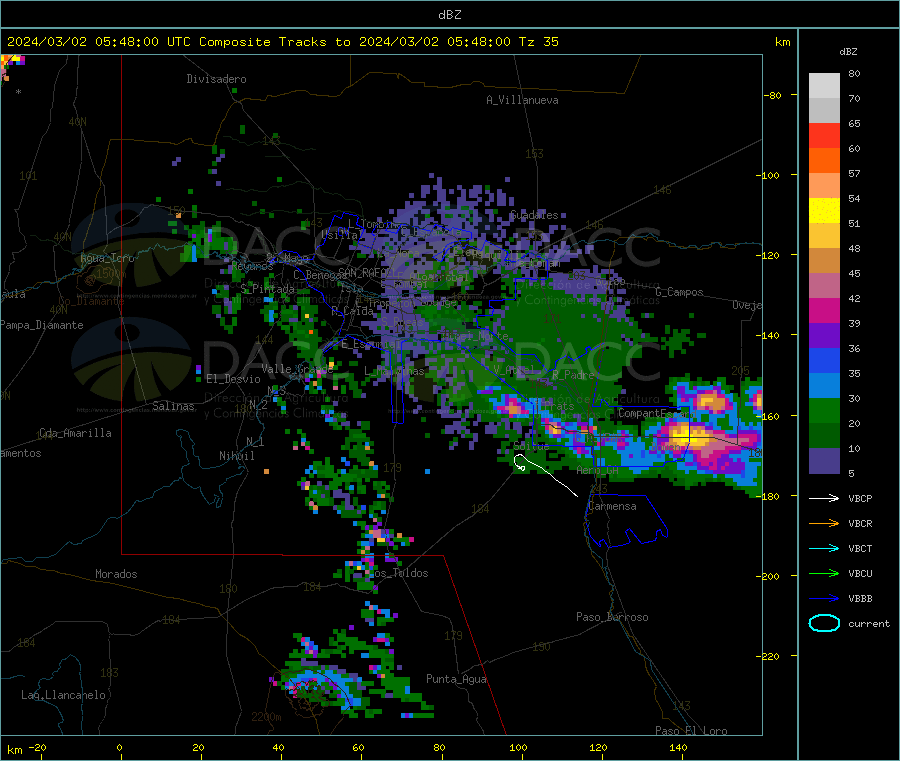900x761 pixels.
Task: Click the '2200m' elevation label near bottom
Action: click(x=266, y=717)
